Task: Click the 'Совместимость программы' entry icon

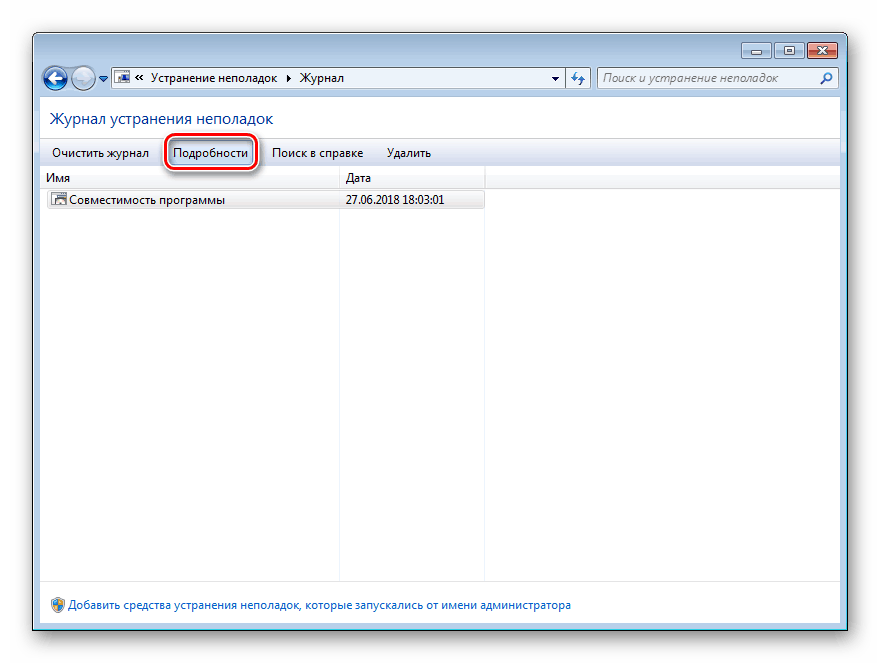Action: (58, 199)
